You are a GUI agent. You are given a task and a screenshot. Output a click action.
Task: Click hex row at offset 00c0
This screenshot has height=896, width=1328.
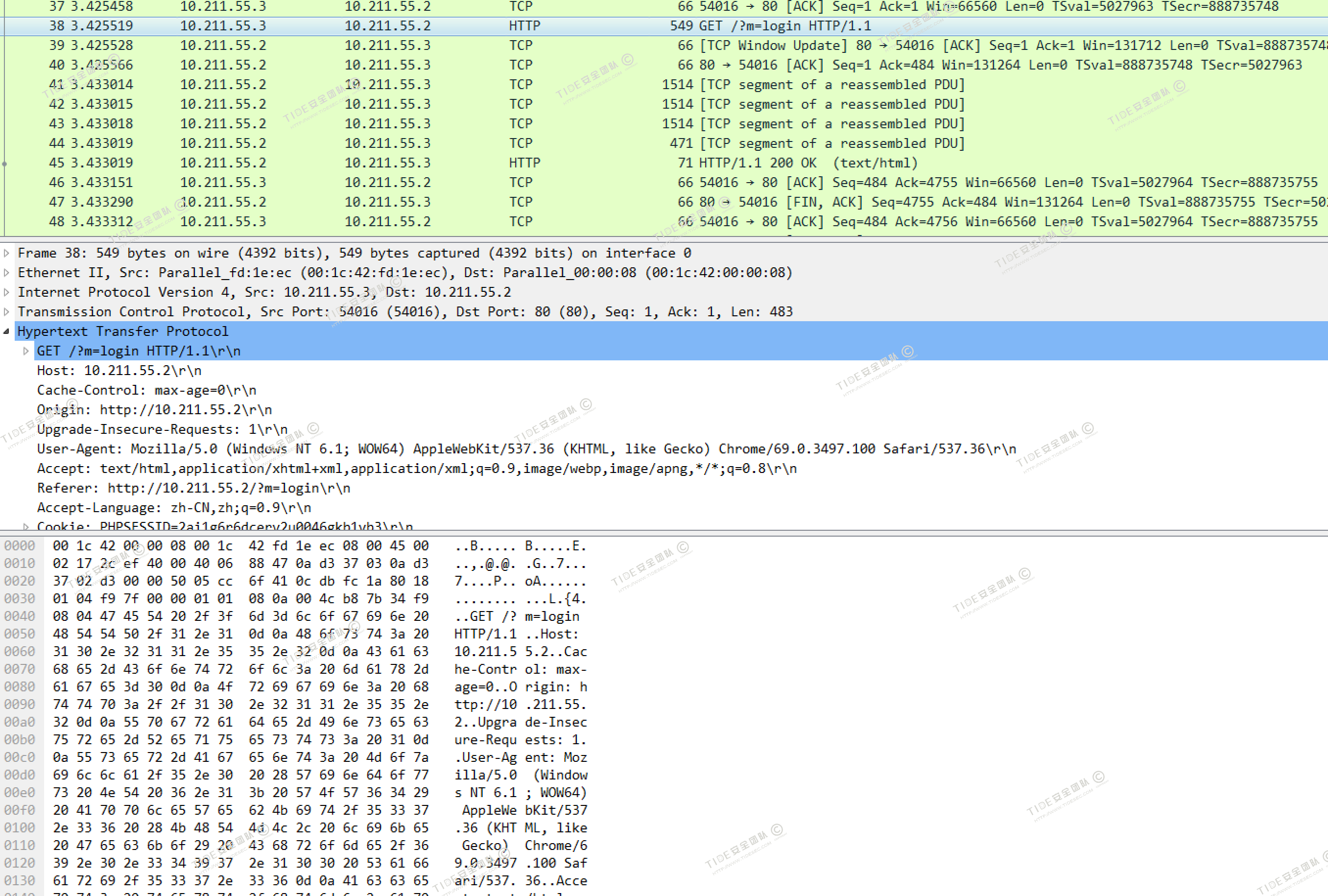click(x=240, y=758)
